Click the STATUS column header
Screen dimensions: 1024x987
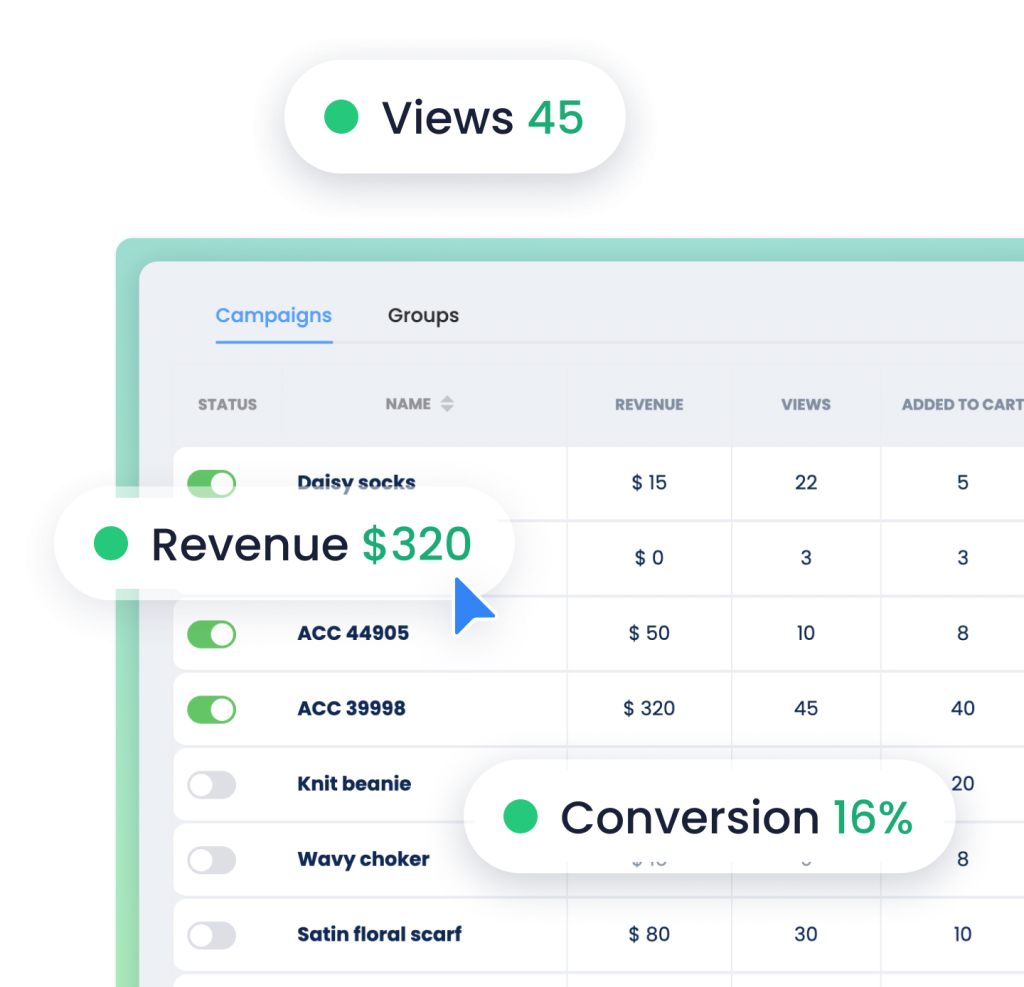(x=227, y=404)
